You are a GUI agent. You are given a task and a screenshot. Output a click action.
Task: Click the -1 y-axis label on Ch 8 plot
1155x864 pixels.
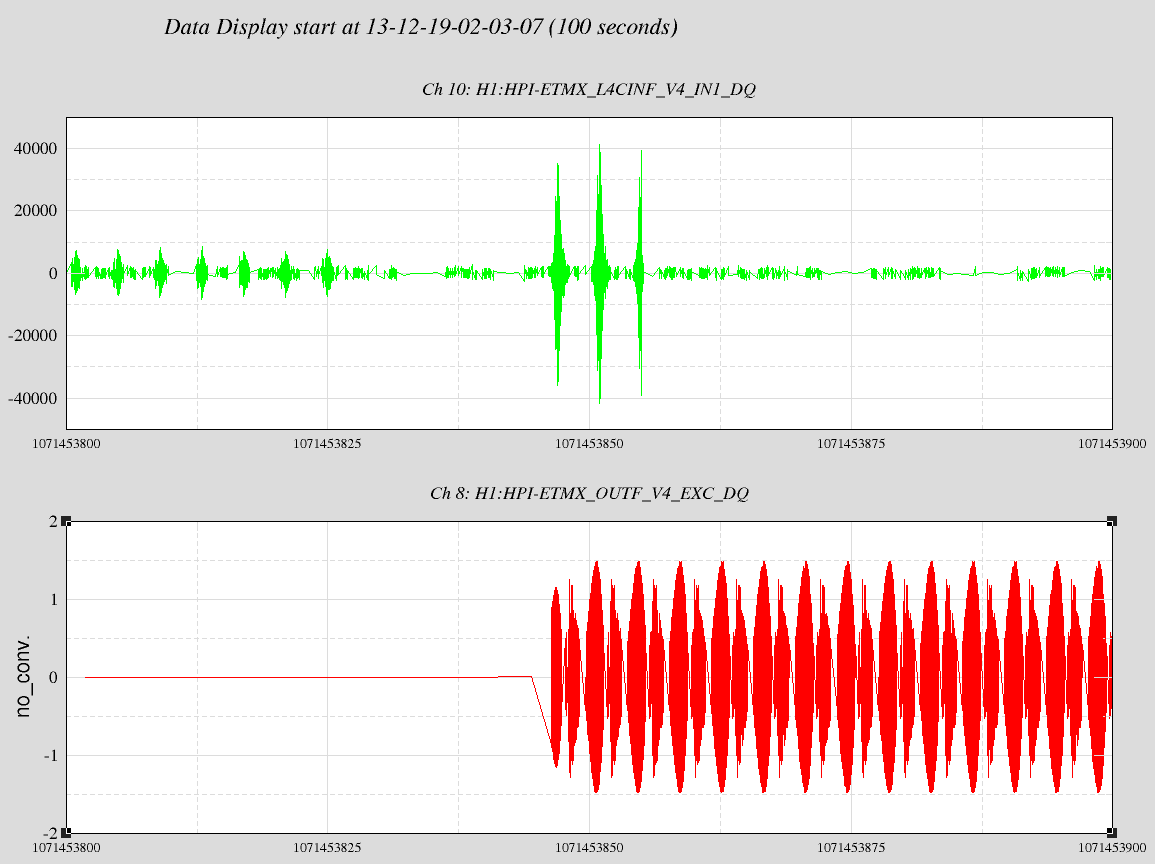coord(50,756)
